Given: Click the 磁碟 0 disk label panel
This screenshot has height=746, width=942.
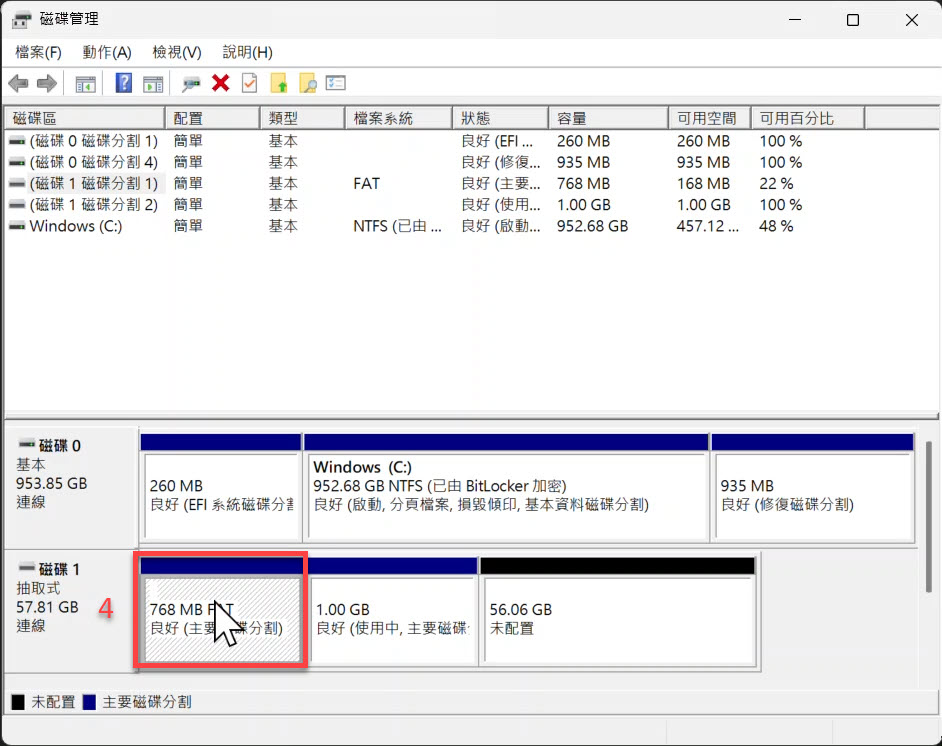Looking at the screenshot, I should 70,485.
